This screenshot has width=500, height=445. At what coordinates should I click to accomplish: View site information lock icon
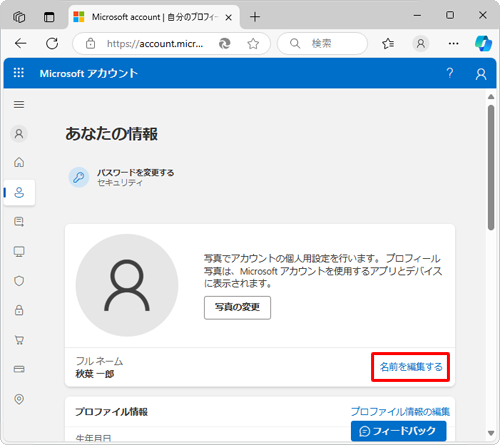tap(90, 43)
